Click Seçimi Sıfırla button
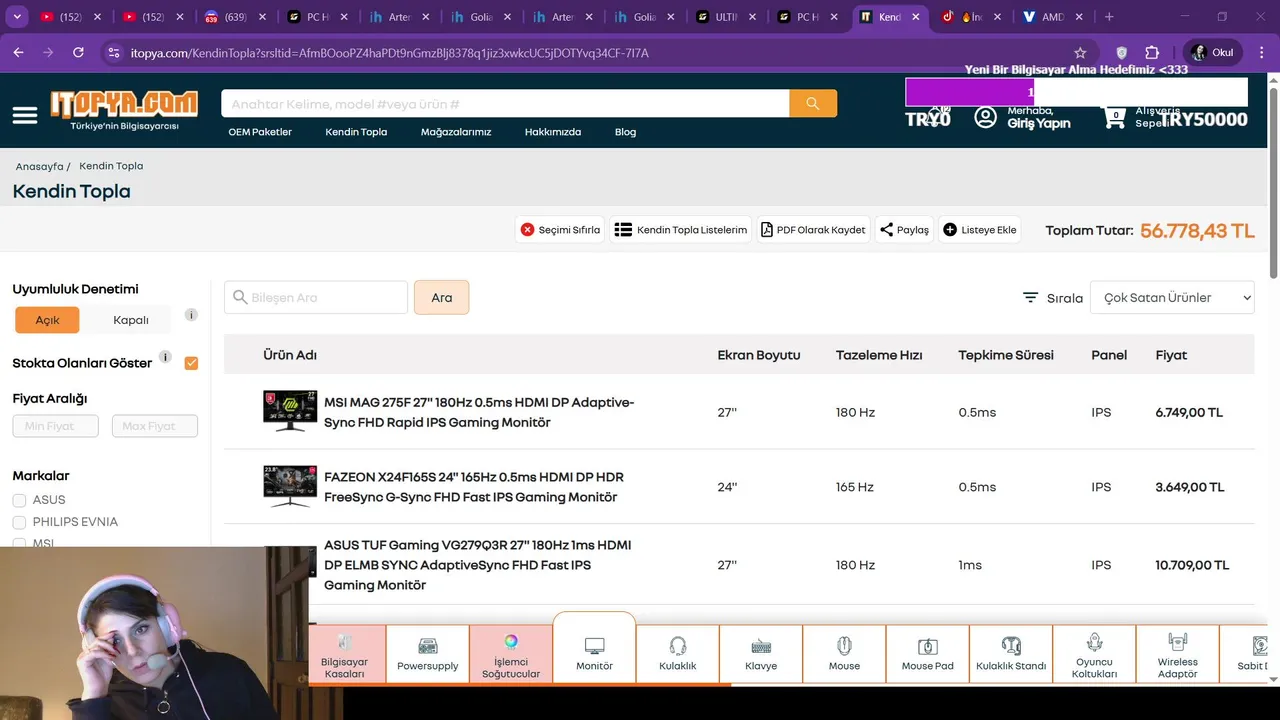The height and width of the screenshot is (720, 1280). click(x=561, y=230)
